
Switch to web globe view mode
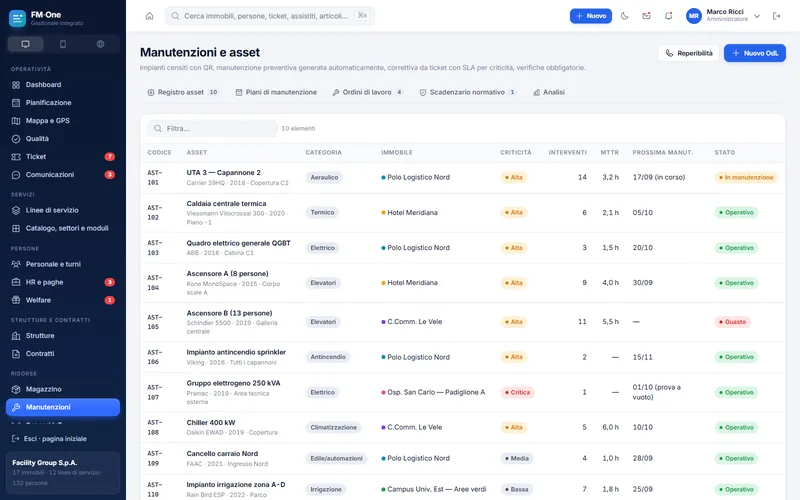tap(101, 44)
